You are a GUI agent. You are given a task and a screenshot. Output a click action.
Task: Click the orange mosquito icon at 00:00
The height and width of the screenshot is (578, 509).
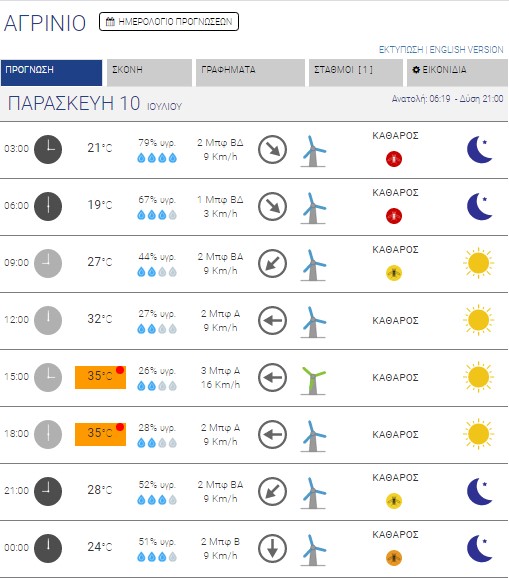(394, 558)
